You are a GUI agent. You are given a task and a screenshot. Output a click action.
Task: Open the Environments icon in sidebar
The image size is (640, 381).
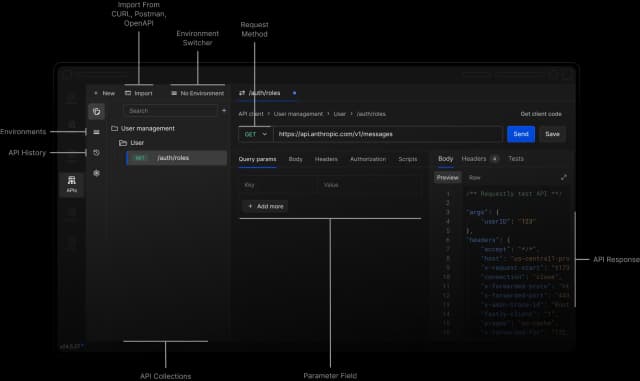click(x=96, y=132)
